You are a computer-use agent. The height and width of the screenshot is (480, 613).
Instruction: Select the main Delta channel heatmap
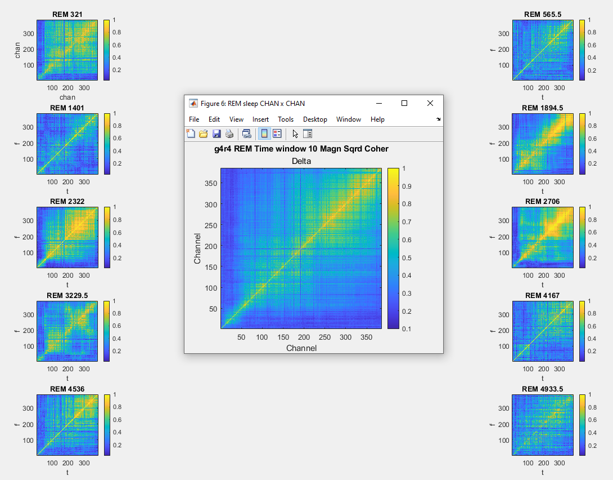pyautogui.click(x=301, y=249)
